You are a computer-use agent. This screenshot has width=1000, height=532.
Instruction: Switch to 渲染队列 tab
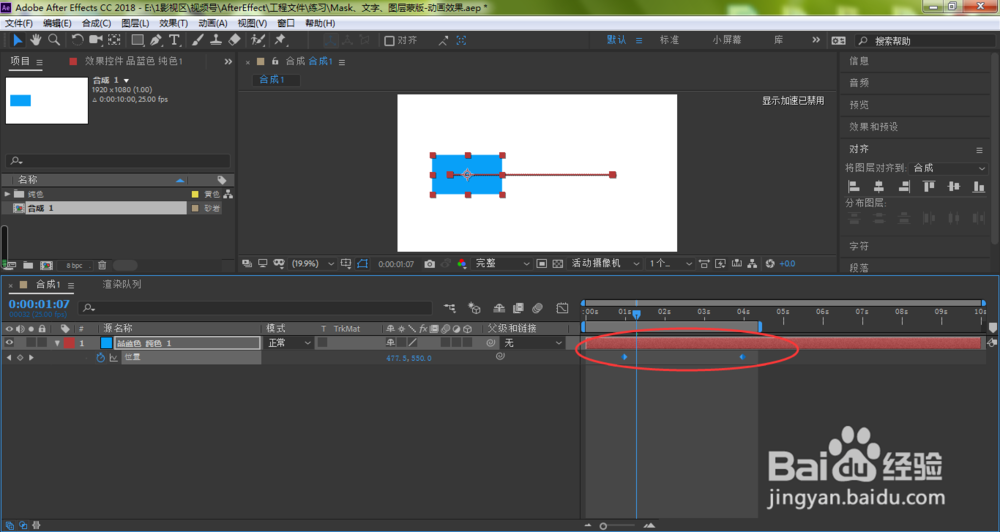pyautogui.click(x=122, y=284)
